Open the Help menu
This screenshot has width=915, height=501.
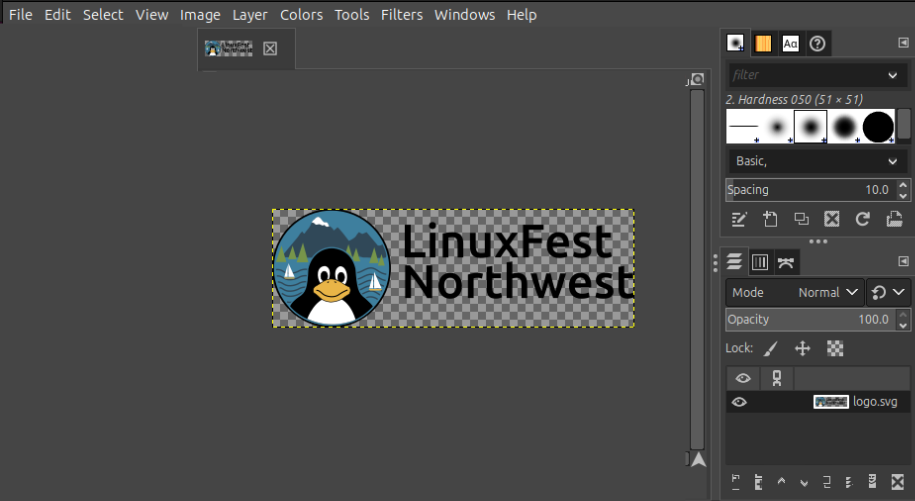point(521,15)
